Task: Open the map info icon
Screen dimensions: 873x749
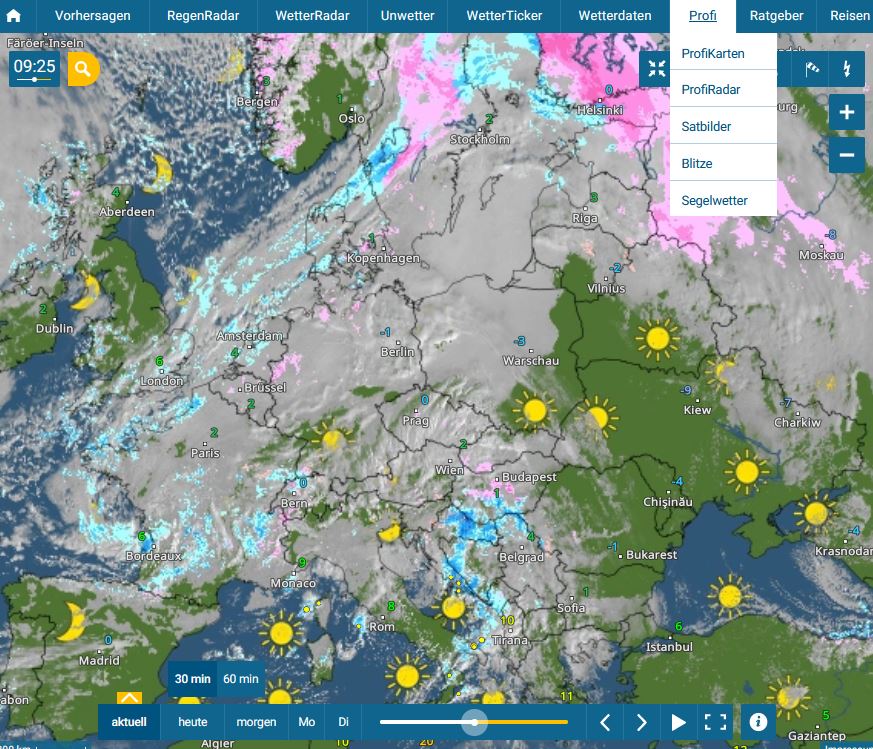Action: (758, 721)
